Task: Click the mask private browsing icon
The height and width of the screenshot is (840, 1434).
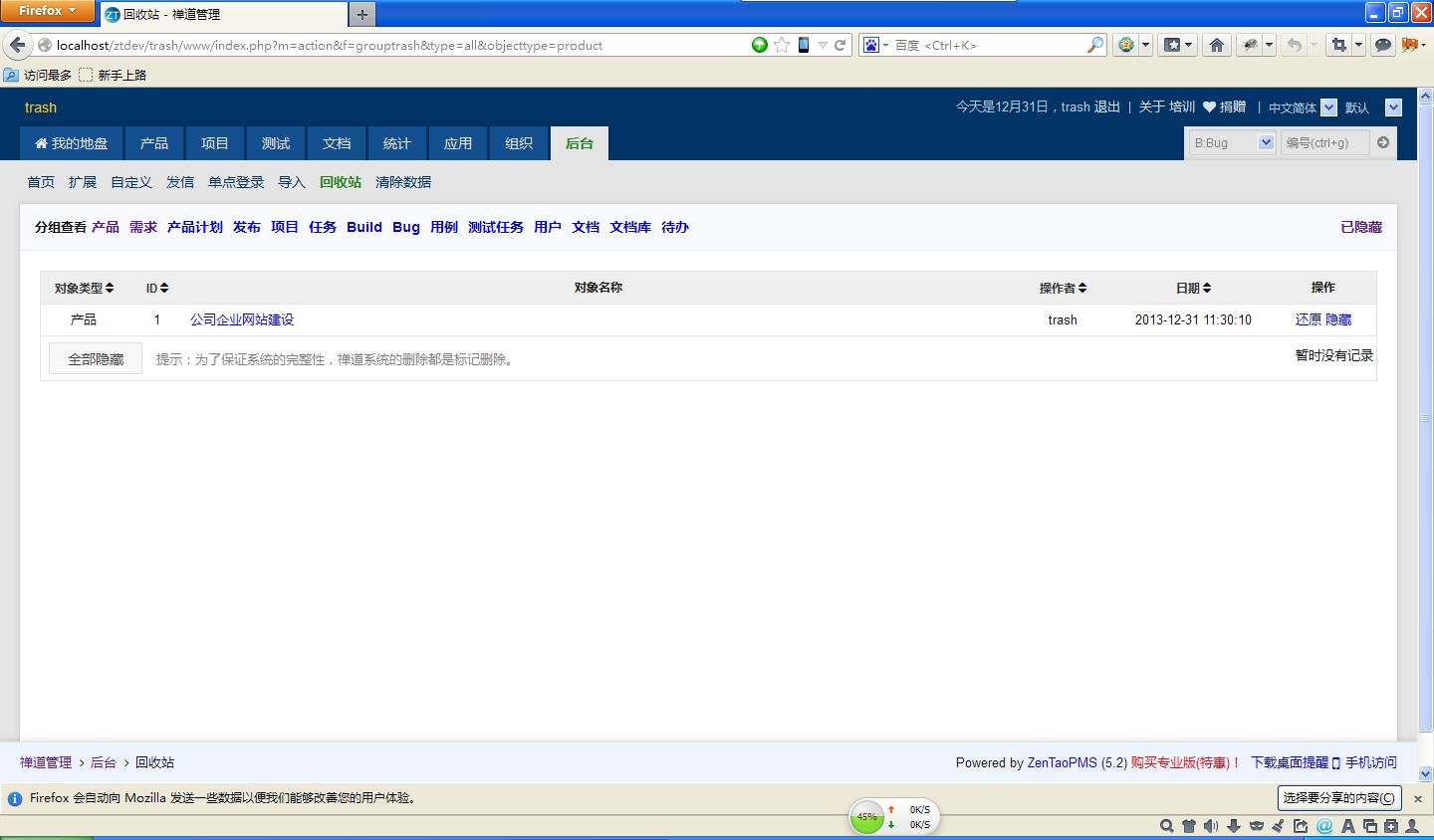Action: coord(1256,826)
